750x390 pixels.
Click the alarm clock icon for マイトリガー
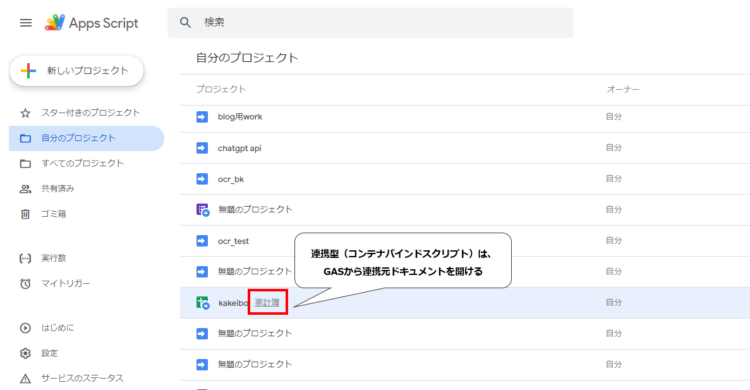[25, 284]
